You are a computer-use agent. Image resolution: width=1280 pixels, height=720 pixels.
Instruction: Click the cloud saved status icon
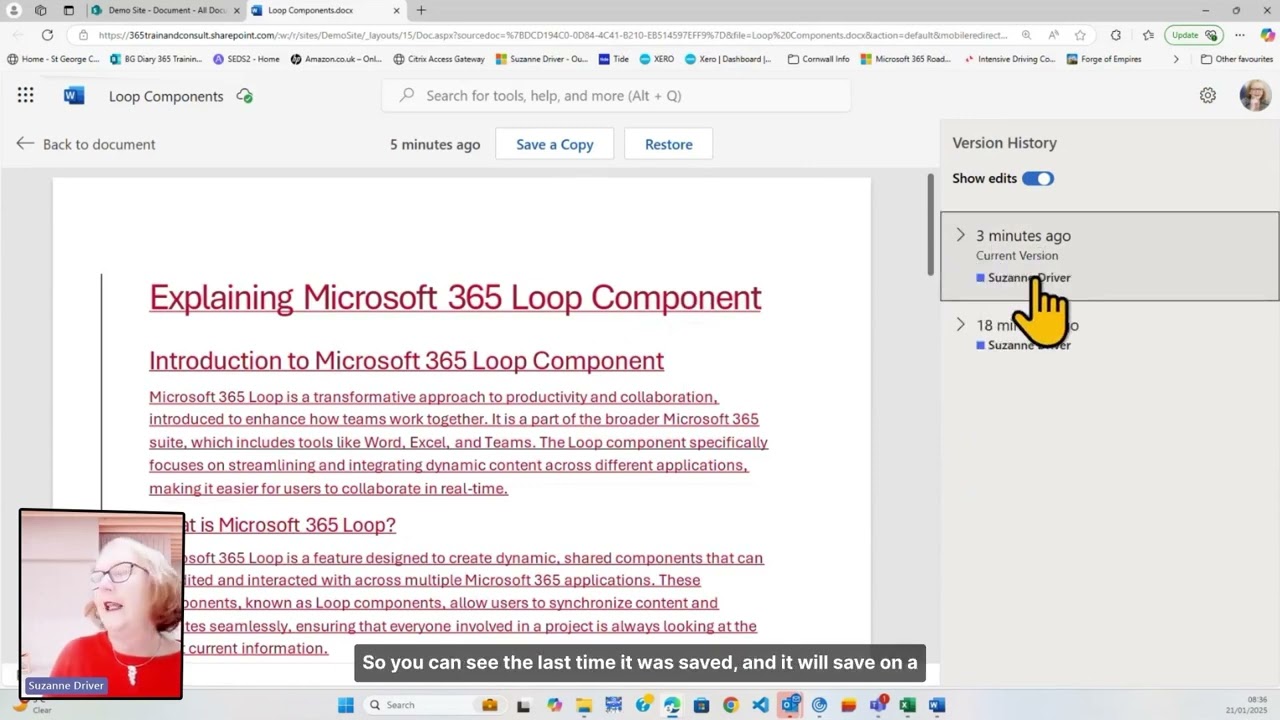click(x=244, y=96)
